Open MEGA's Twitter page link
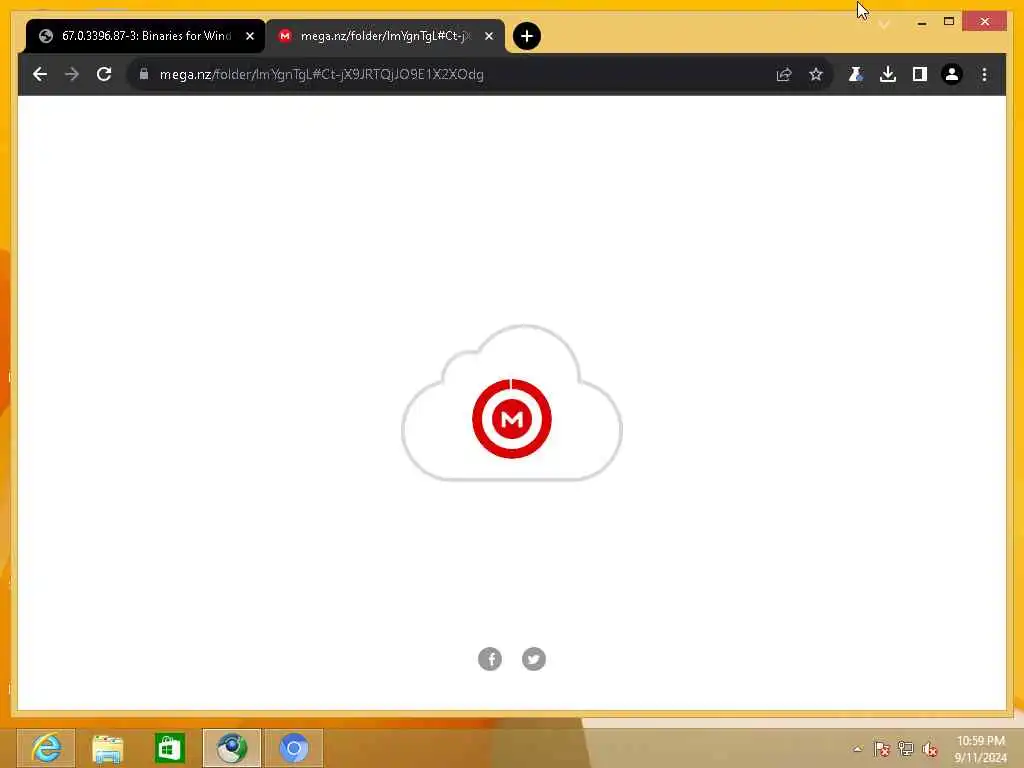Viewport: 1024px width, 768px height. coord(534,659)
